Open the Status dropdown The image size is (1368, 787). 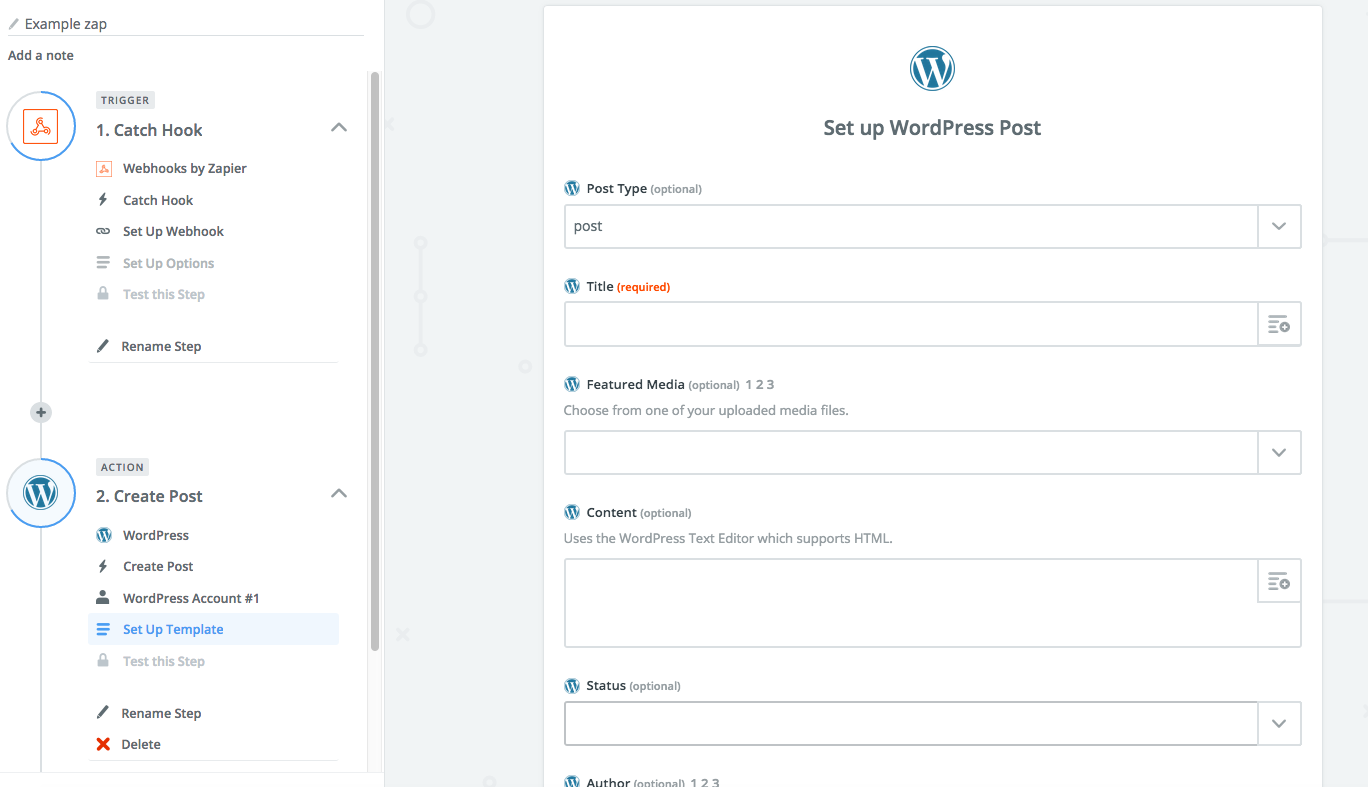point(932,724)
